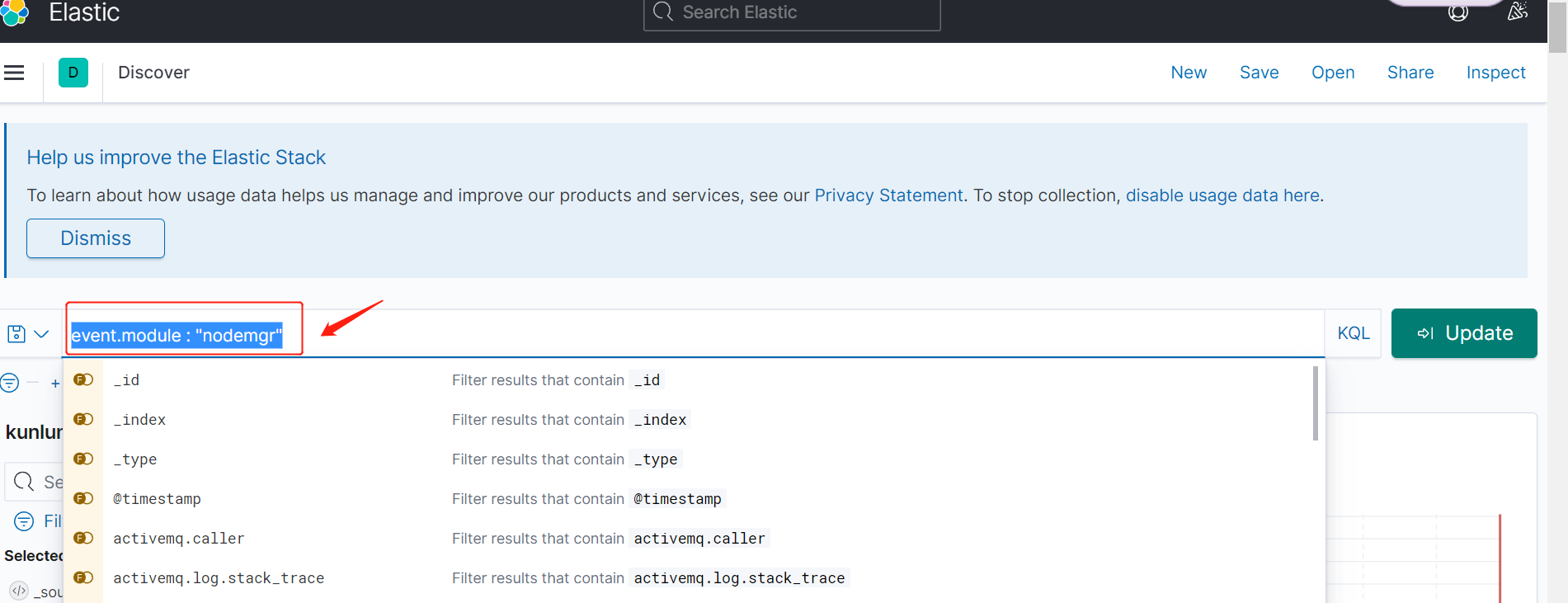Click the green D space avatar

(x=73, y=73)
